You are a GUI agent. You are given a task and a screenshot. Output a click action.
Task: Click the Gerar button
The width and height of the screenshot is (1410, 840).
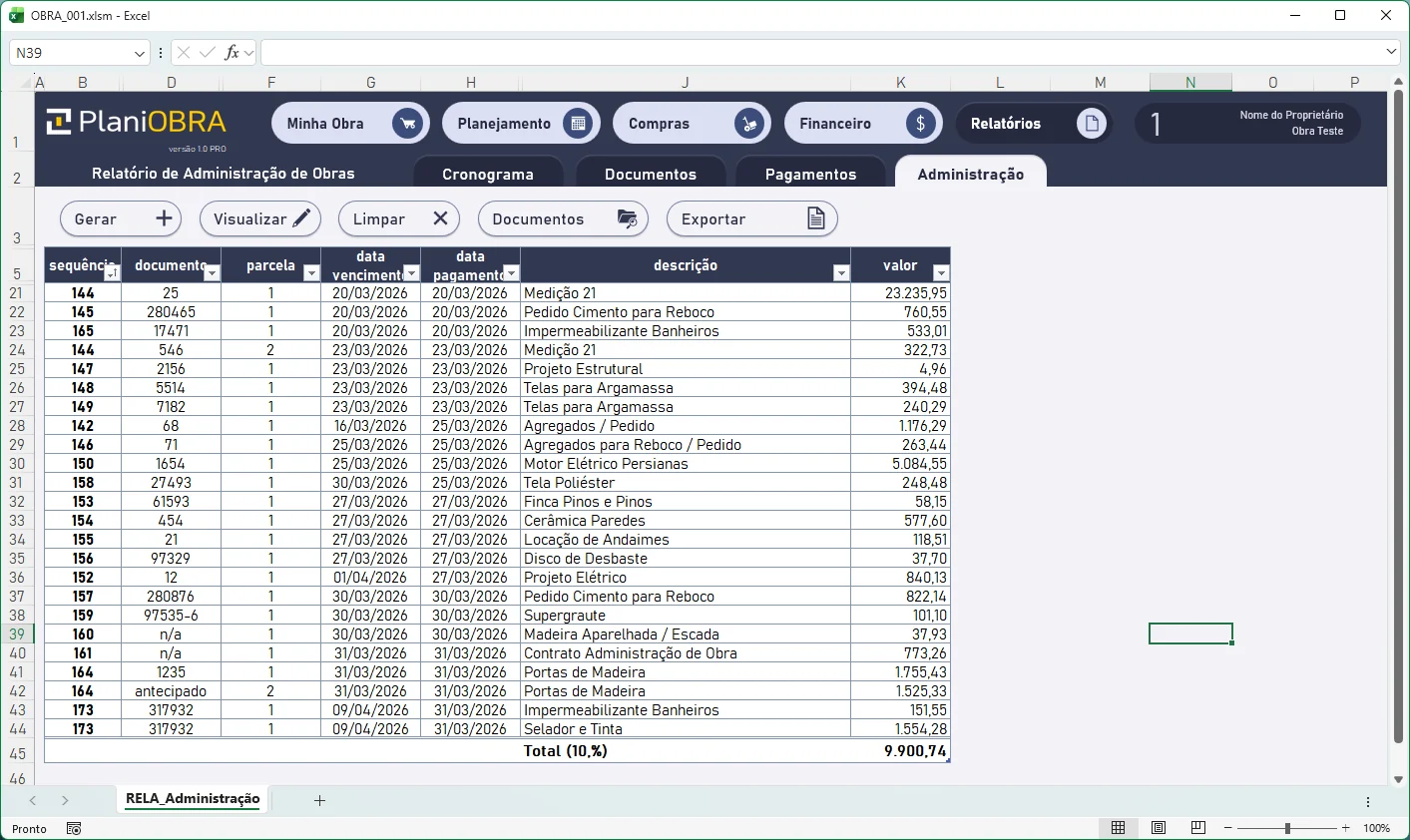[x=121, y=218]
